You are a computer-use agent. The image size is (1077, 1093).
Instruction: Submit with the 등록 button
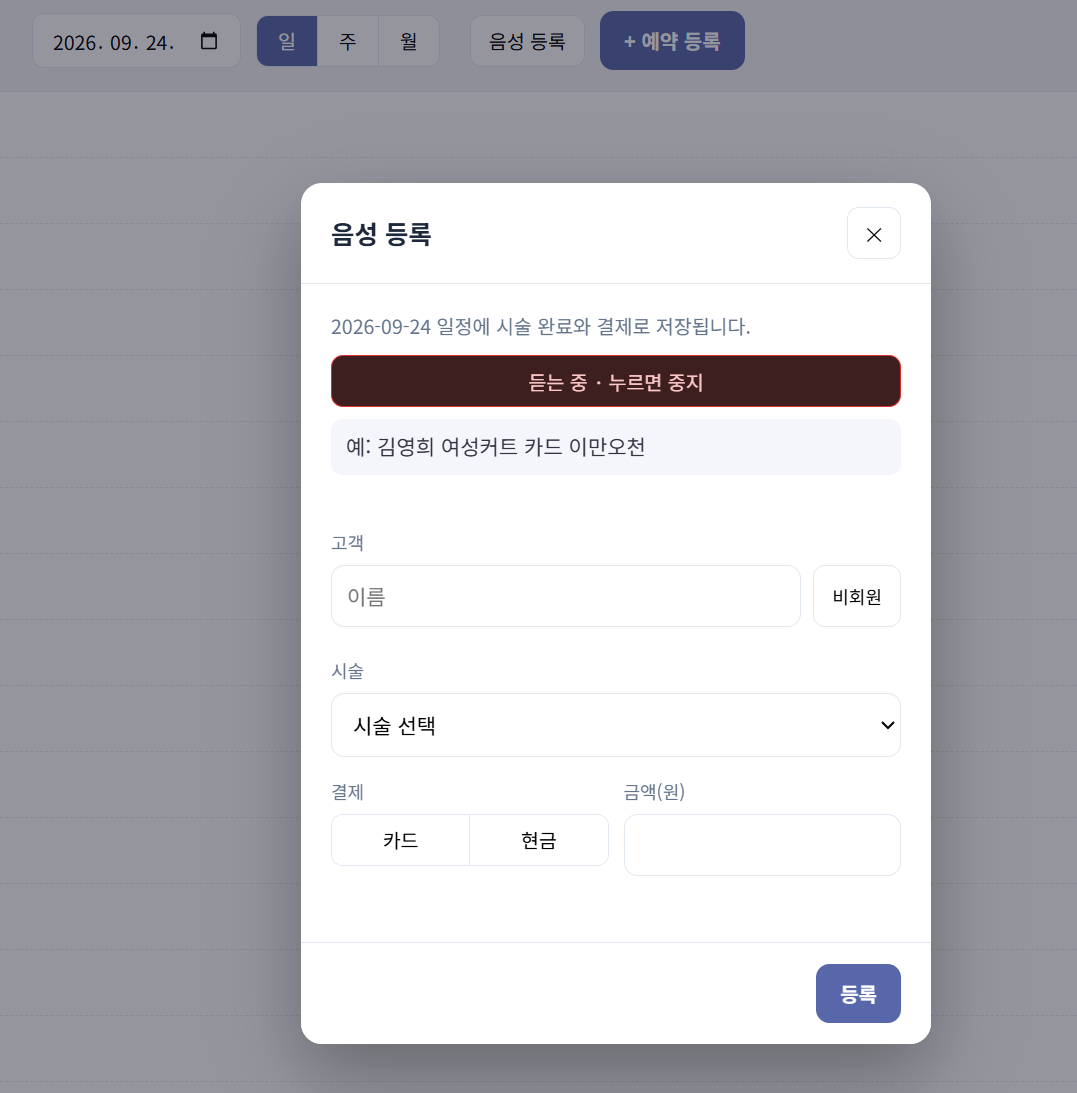click(x=858, y=993)
